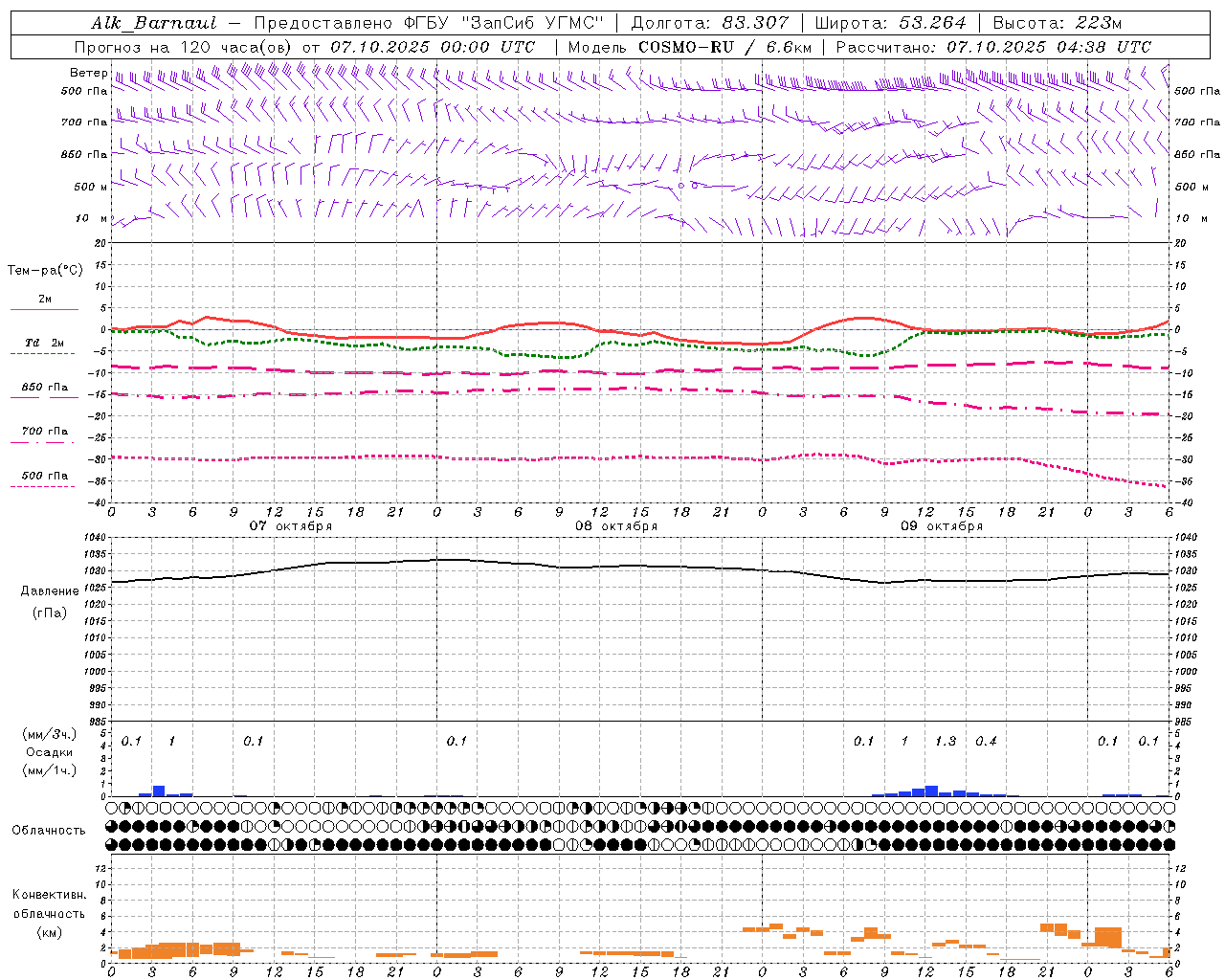This screenshot has width=1225, height=980.
Task: Click the Рассчитано: 07.10.2025 04:38 UTC timestamp
Action: 993,47
